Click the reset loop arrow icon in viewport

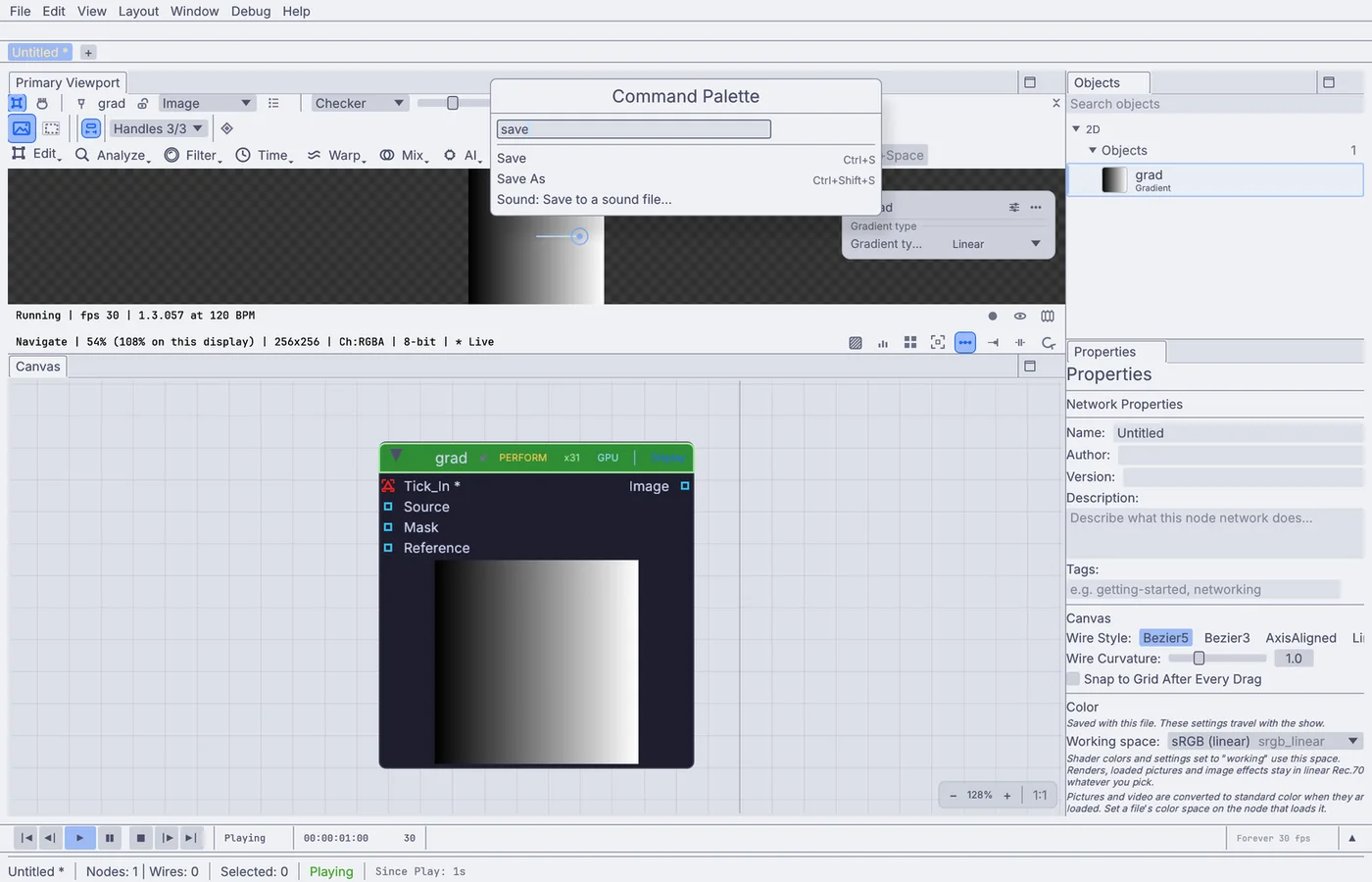pos(1049,342)
